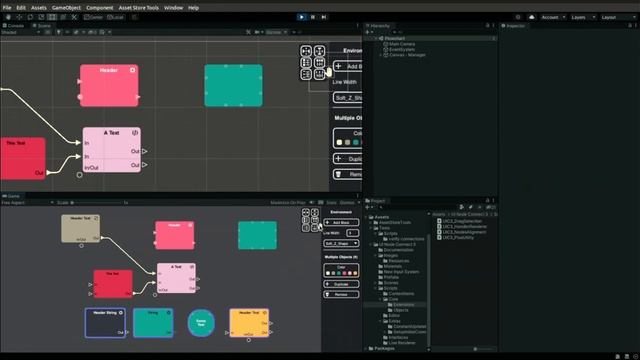Pick the pink color swatch in Game view
The width and height of the screenshot is (640, 360).
pyautogui.click(x=344, y=273)
